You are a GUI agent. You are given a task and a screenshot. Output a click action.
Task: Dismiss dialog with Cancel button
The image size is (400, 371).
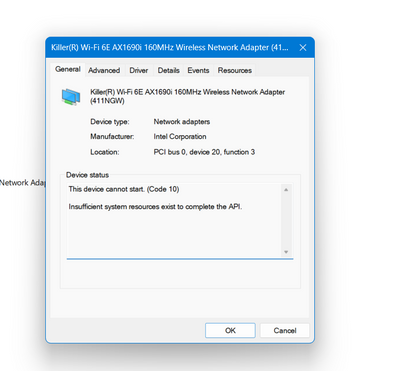pyautogui.click(x=285, y=330)
